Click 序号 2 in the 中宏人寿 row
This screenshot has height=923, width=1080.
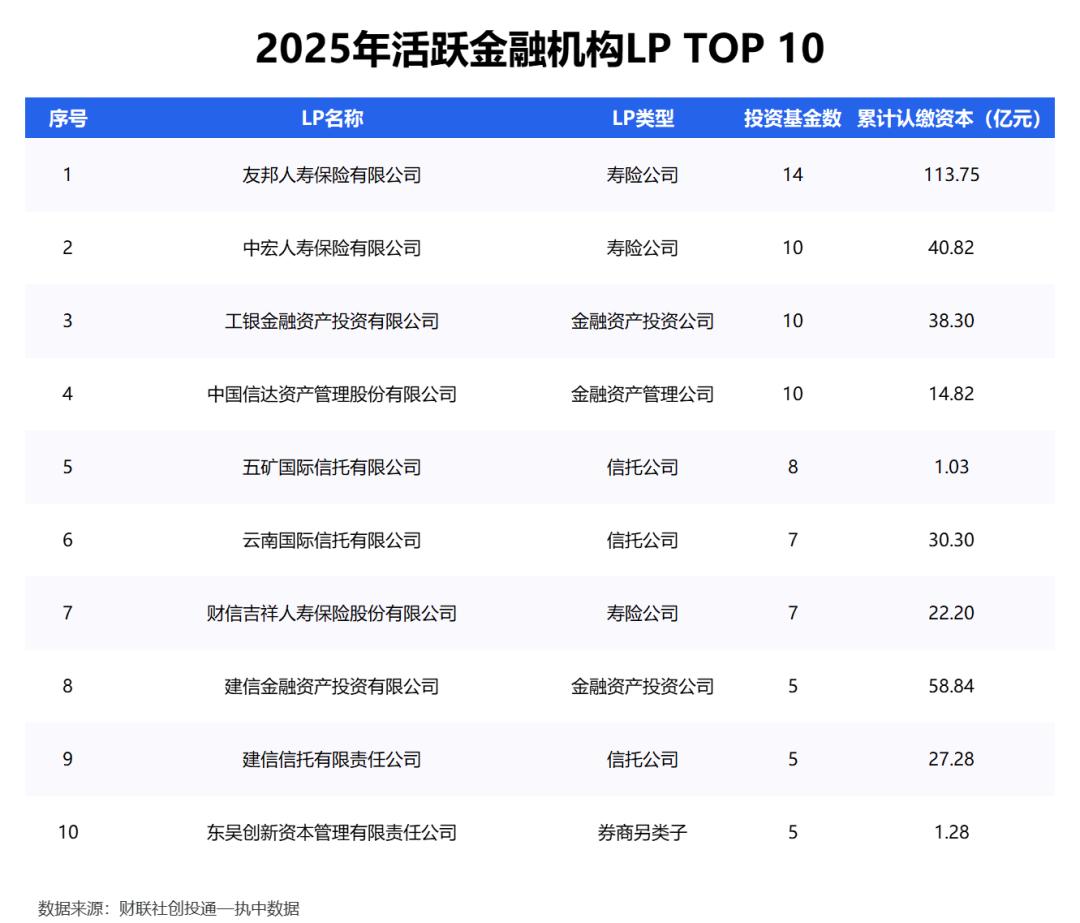coord(68,248)
